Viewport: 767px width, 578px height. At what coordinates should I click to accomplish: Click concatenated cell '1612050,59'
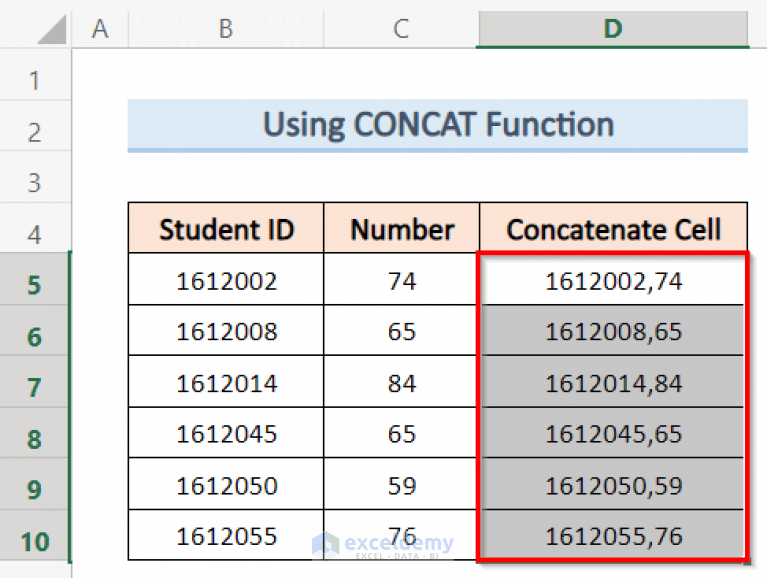pos(613,485)
